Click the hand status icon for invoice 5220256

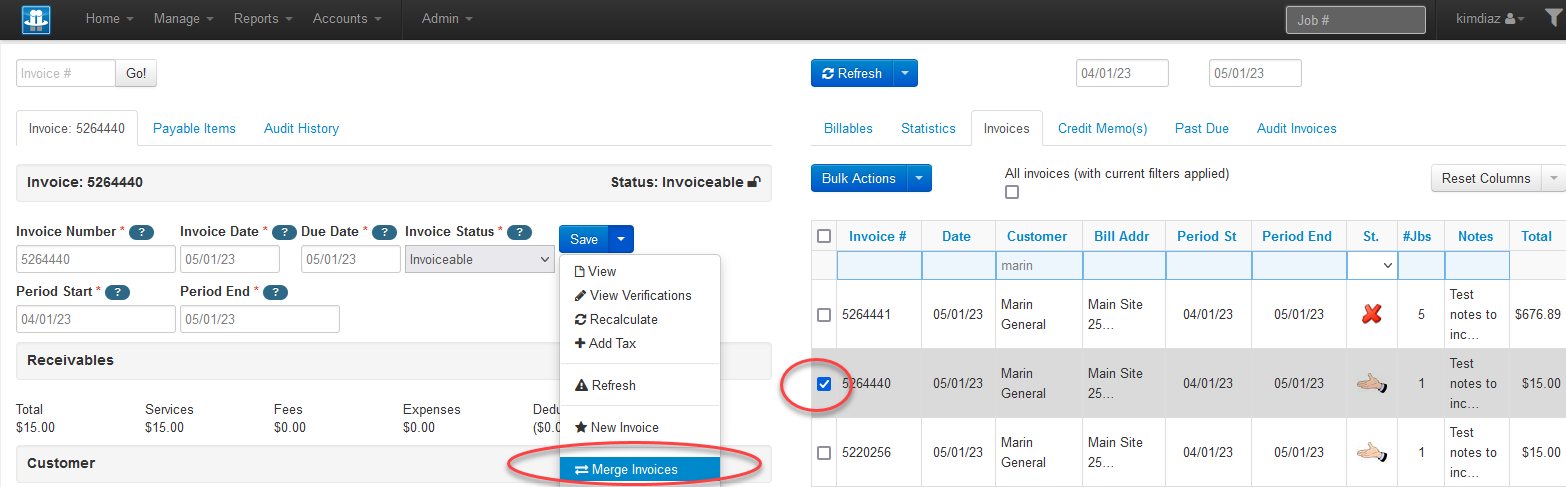(1371, 452)
